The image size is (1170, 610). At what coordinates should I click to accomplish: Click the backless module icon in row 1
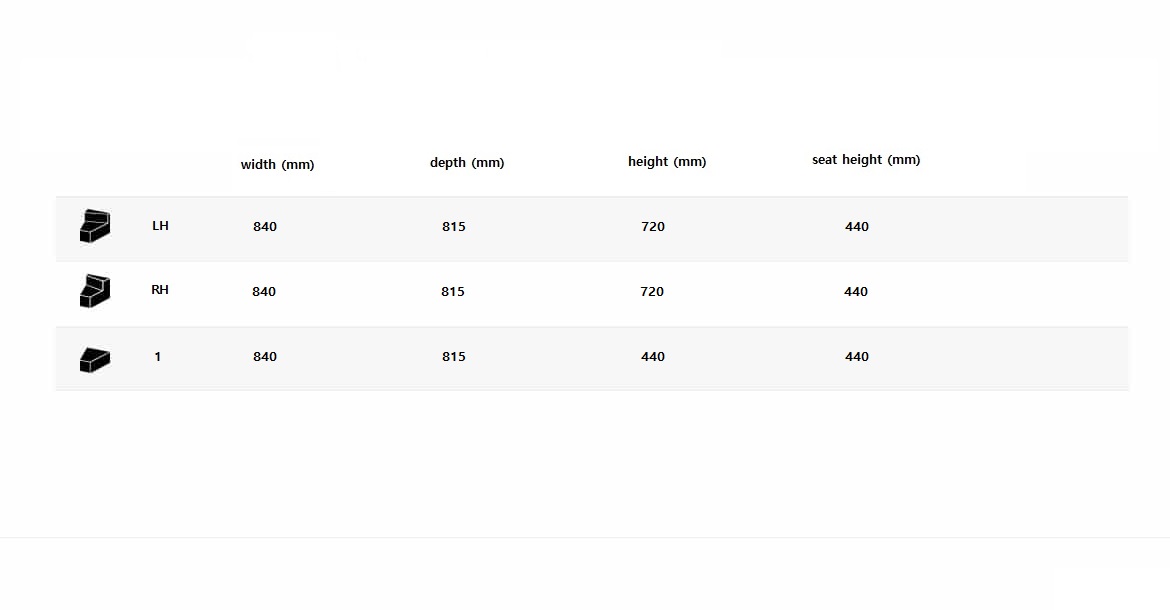tap(94, 358)
